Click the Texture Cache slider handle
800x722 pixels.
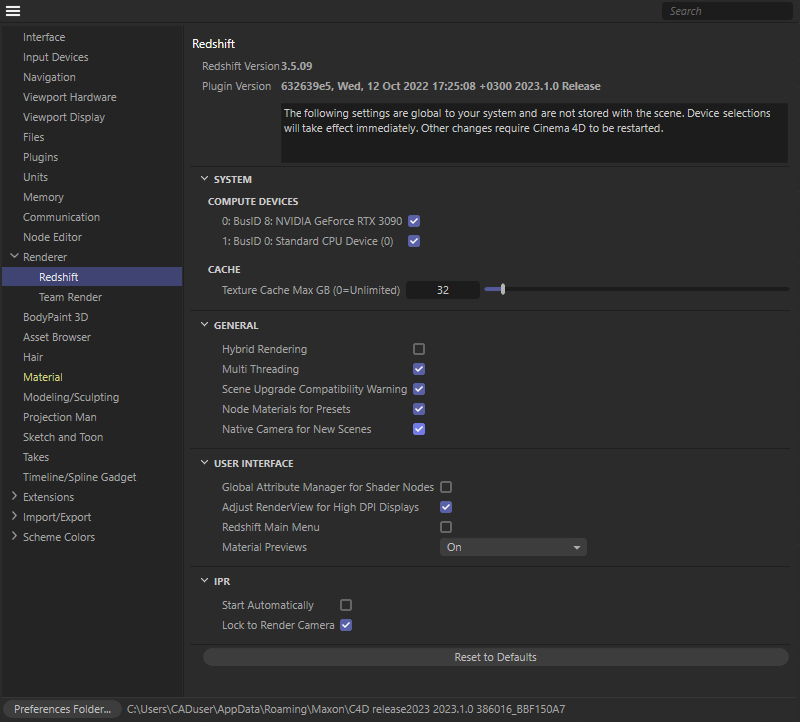[x=503, y=289]
